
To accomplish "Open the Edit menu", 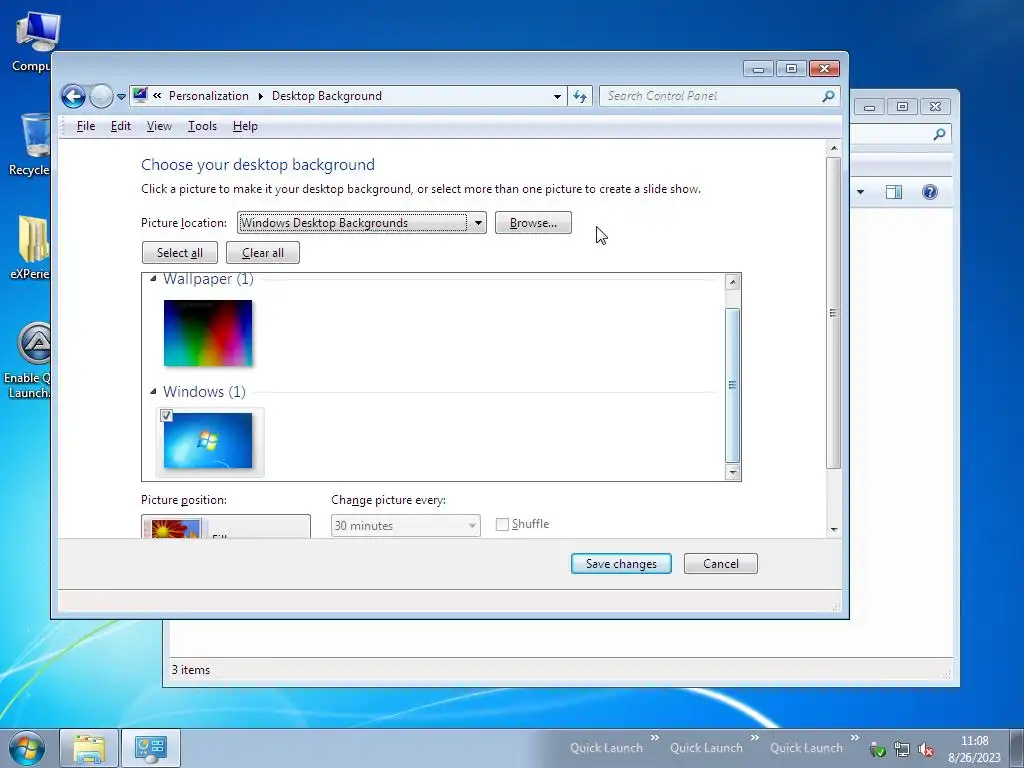I will (x=121, y=126).
